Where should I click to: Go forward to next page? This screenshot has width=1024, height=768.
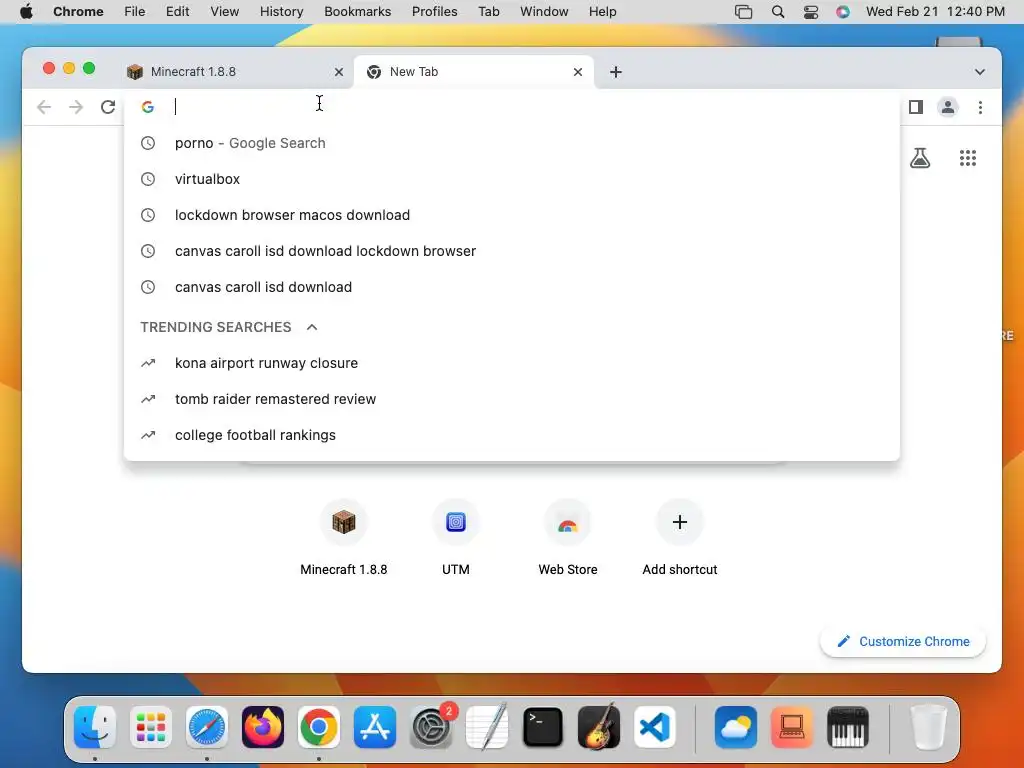(76, 107)
